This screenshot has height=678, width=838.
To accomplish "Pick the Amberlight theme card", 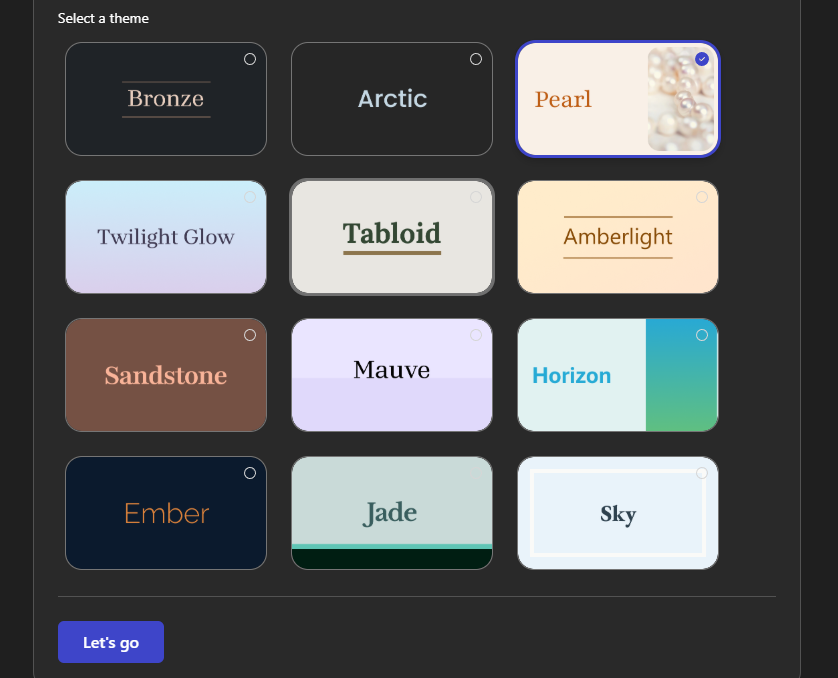I will [x=618, y=237].
